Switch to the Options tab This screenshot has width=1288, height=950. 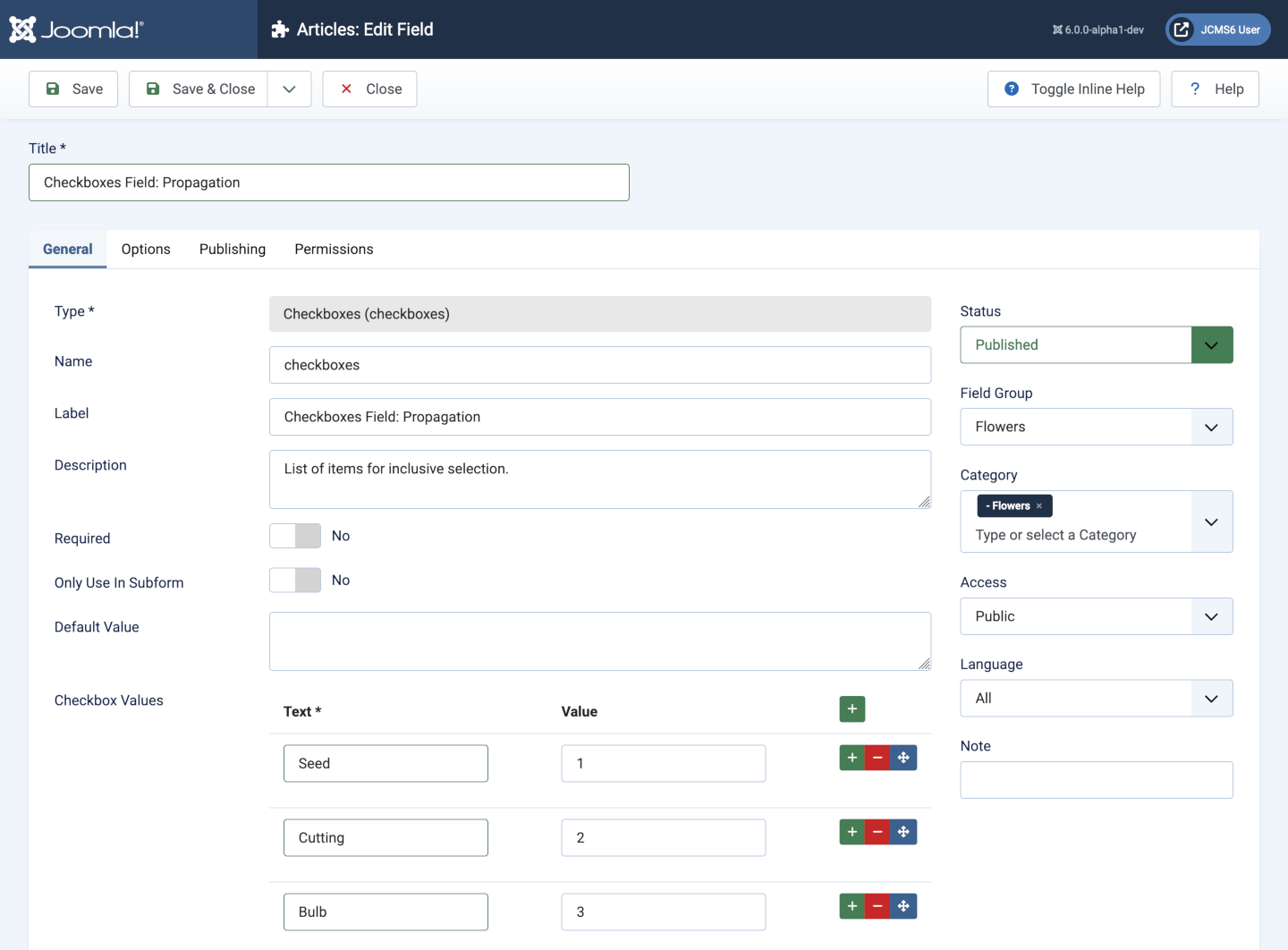pyautogui.click(x=145, y=249)
